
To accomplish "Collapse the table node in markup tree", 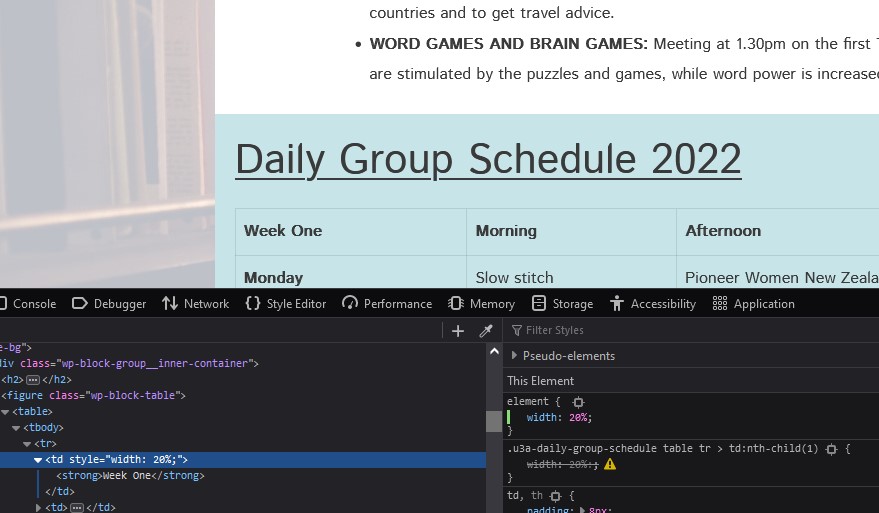I will (x=5, y=412).
